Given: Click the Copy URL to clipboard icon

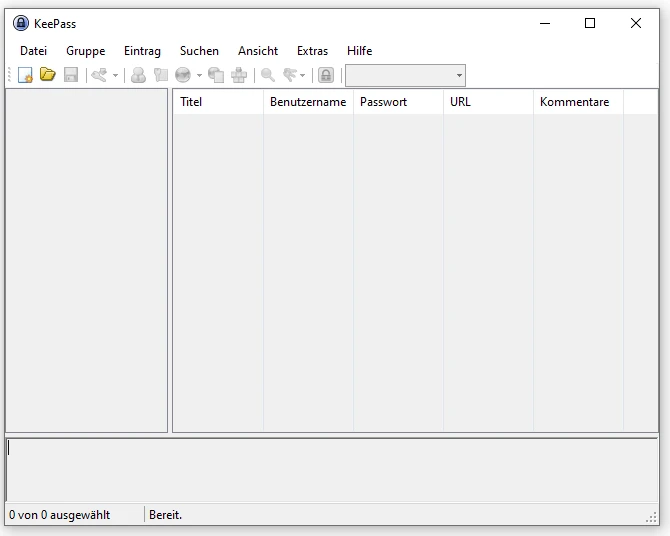Looking at the screenshot, I should pos(216,75).
